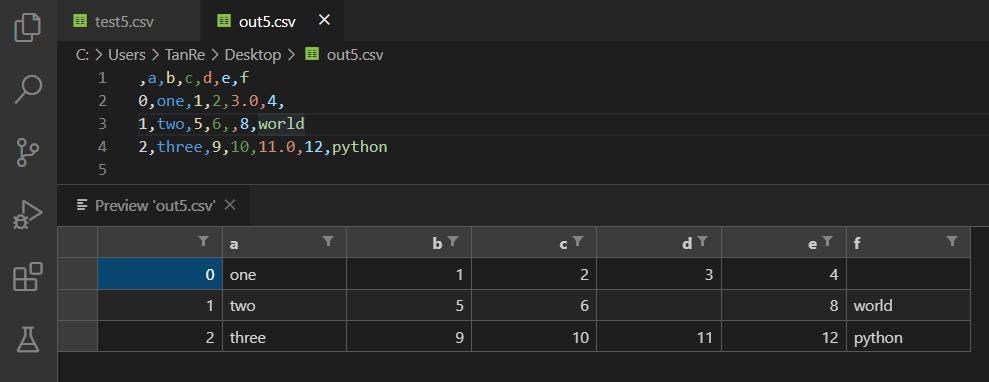
Task: Click the filter icon on column a
Action: coord(328,241)
